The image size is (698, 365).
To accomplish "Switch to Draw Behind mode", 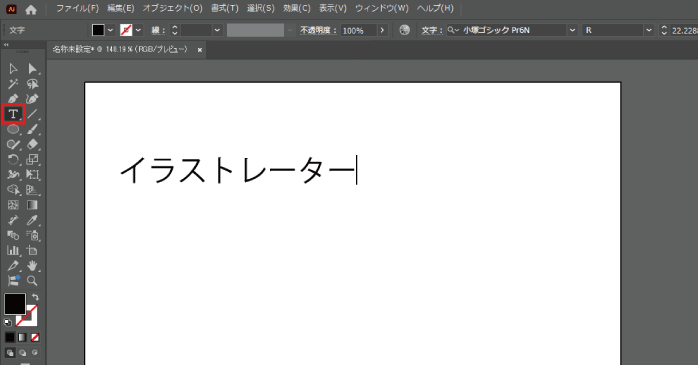I will (x=22, y=353).
